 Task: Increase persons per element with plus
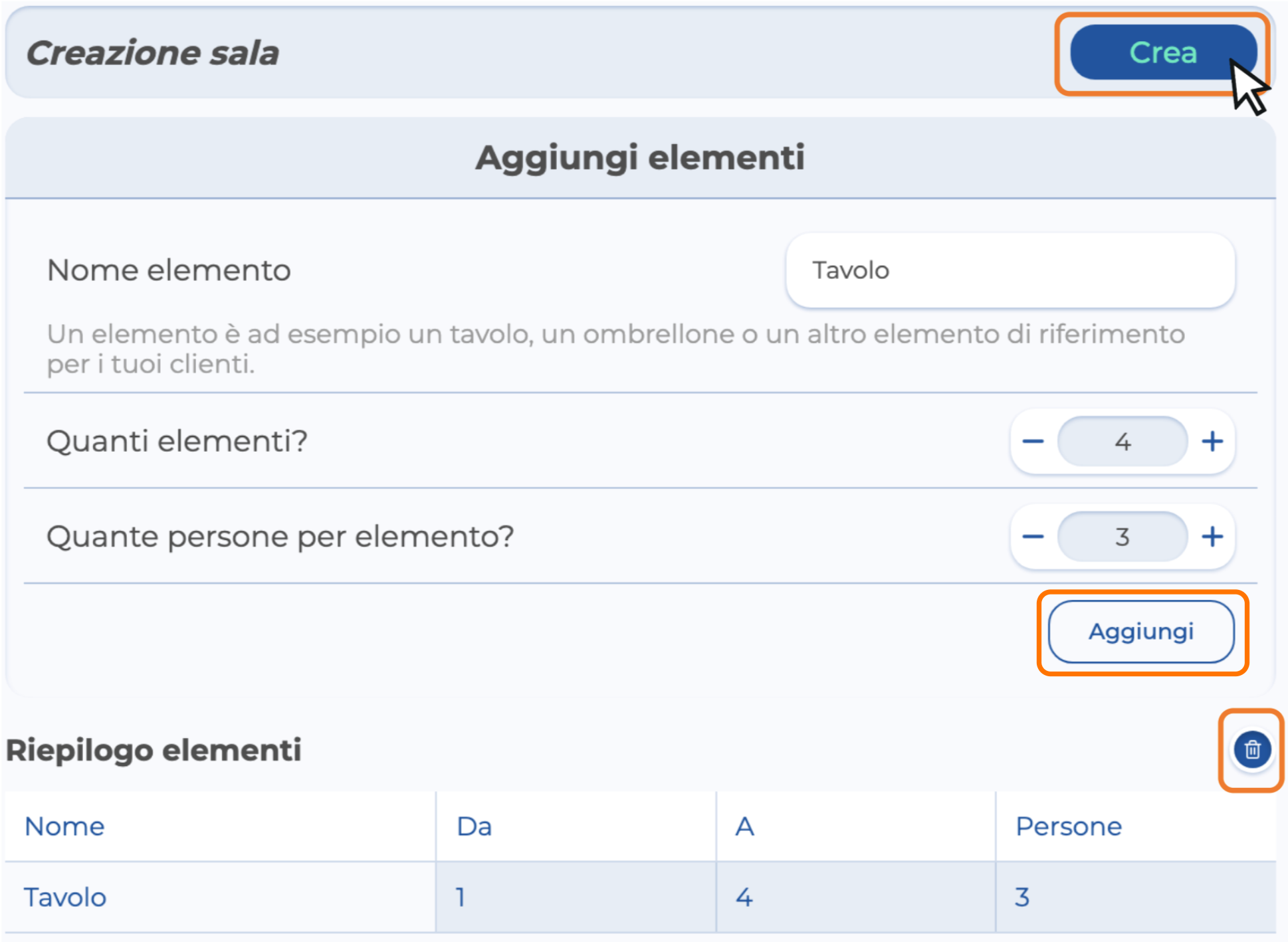pyautogui.click(x=1213, y=537)
